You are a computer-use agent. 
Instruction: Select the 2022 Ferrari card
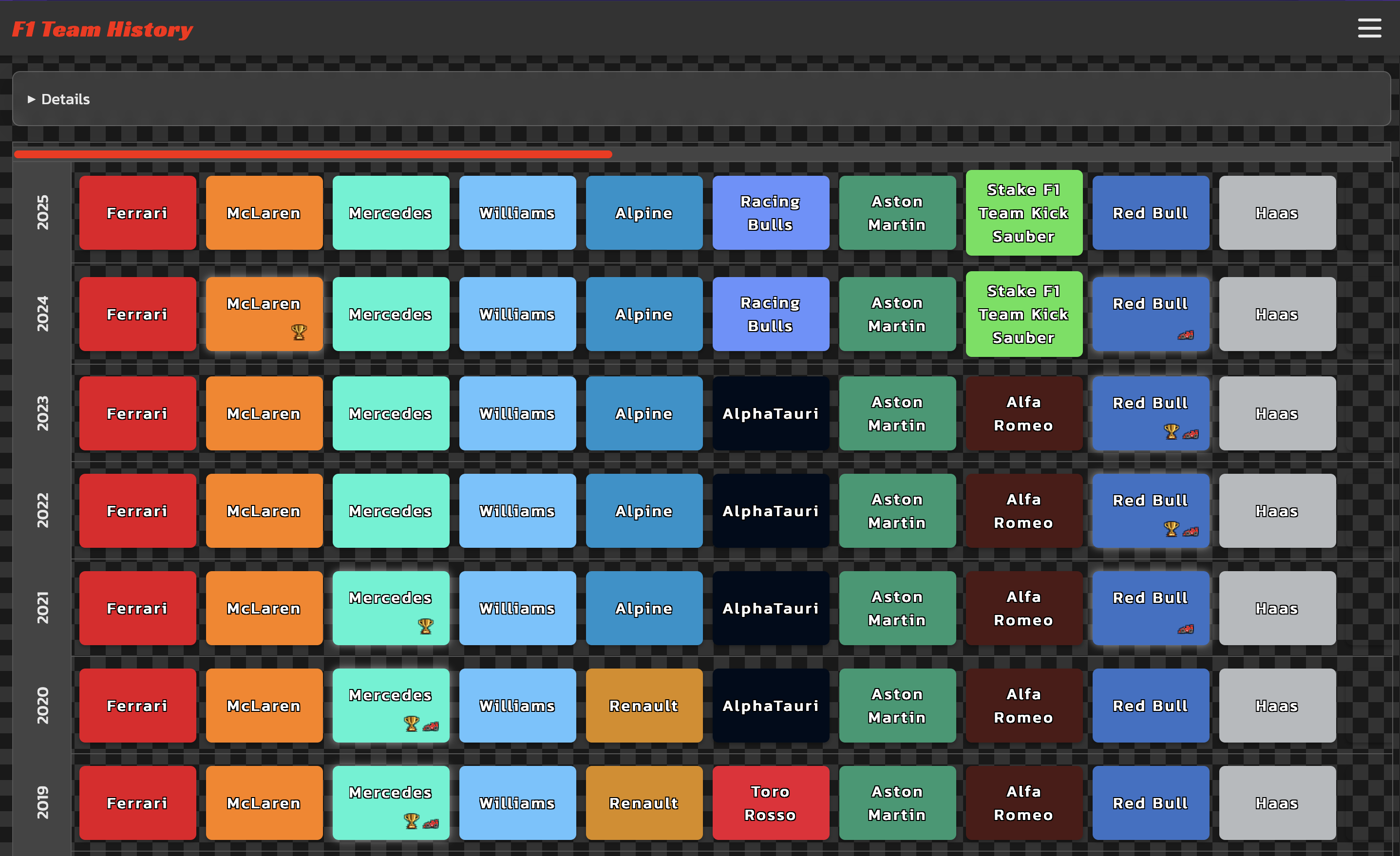pyautogui.click(x=137, y=511)
